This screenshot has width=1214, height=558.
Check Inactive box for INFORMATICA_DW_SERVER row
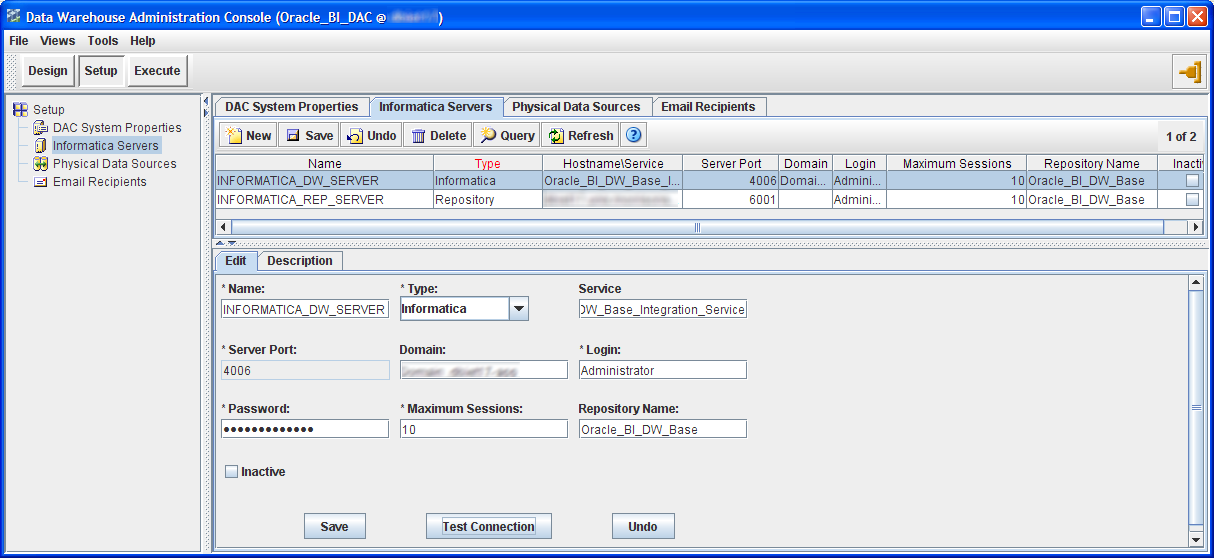click(x=1191, y=181)
